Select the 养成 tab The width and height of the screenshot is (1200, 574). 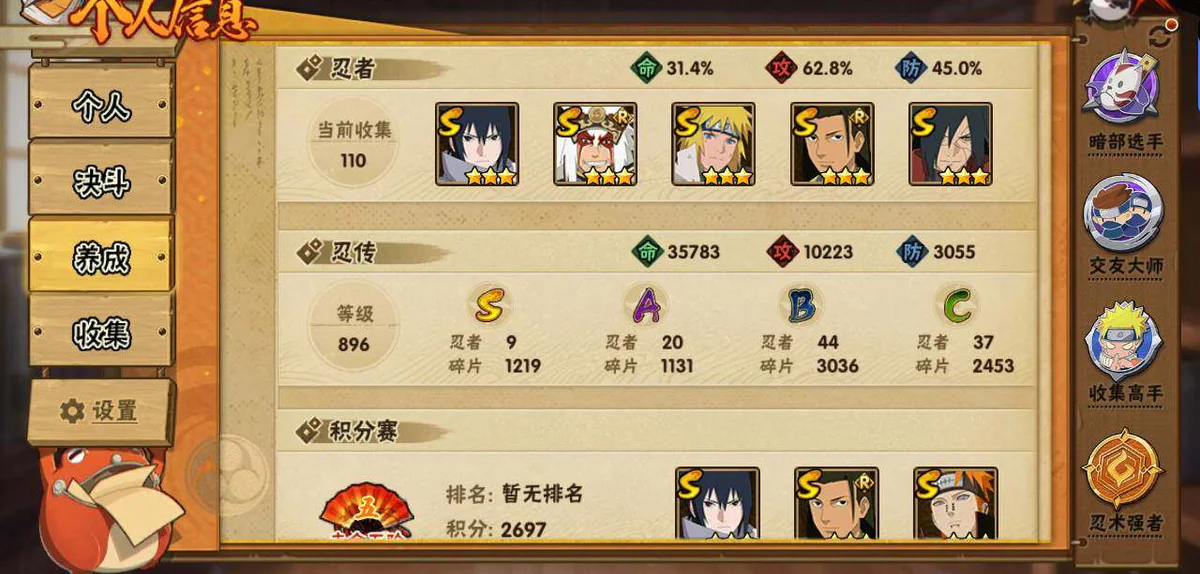101,257
